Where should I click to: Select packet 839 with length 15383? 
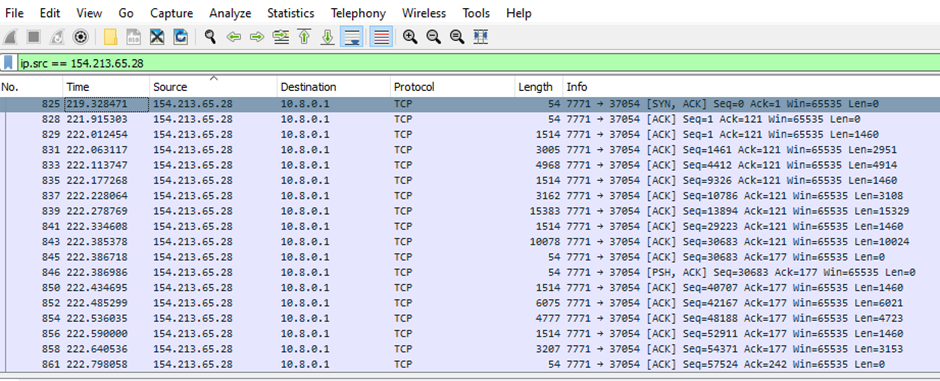click(x=470, y=211)
